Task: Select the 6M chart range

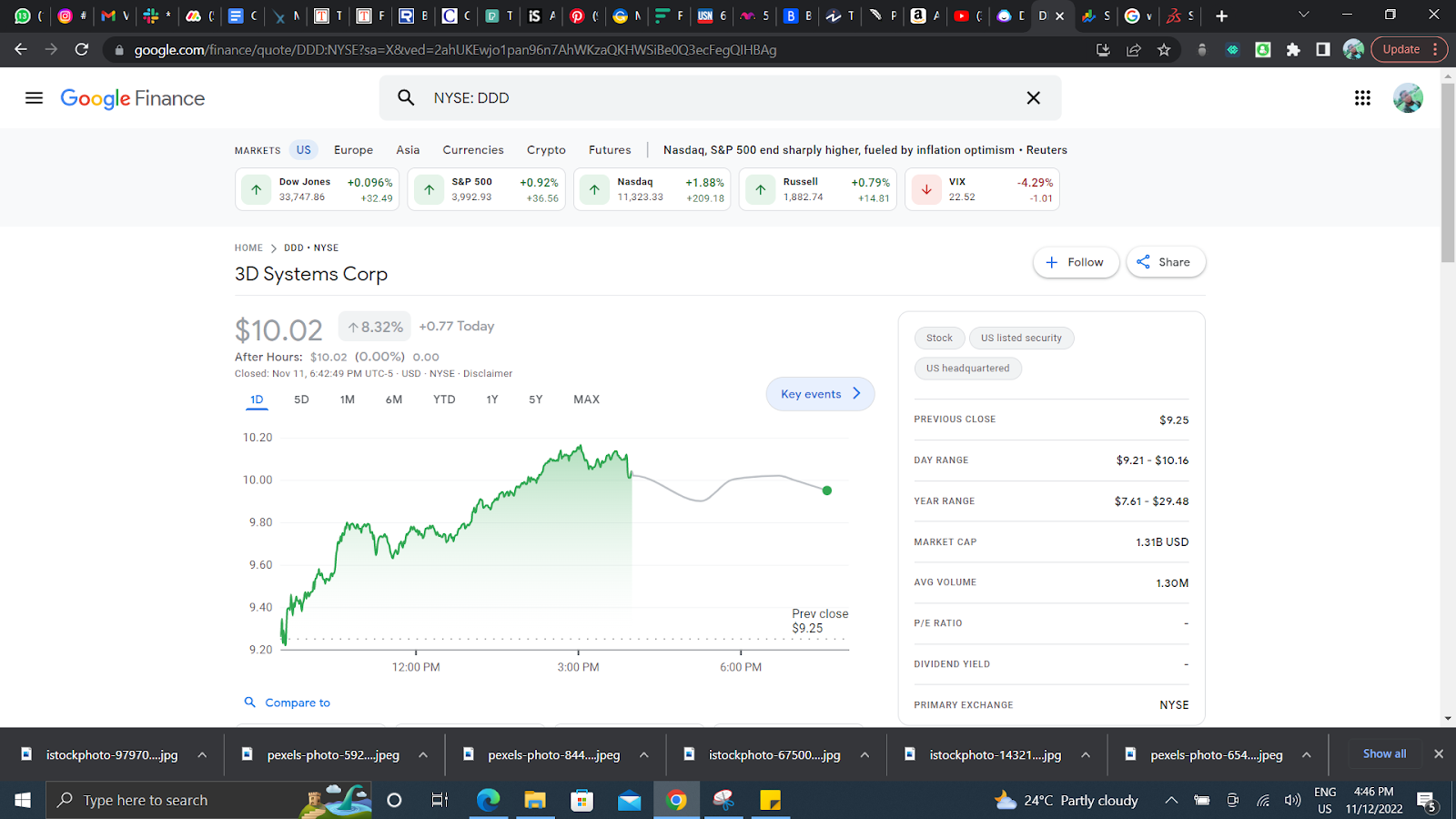Action: tap(393, 399)
